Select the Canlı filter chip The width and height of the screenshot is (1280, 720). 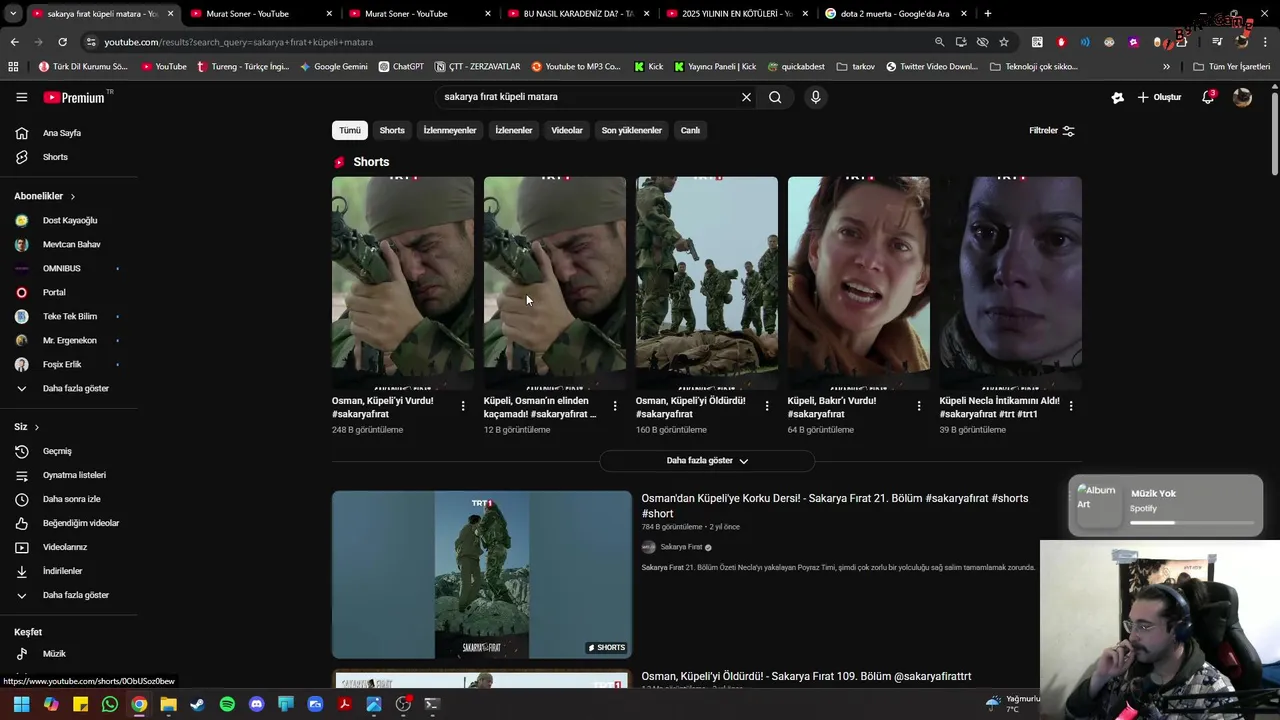click(691, 130)
